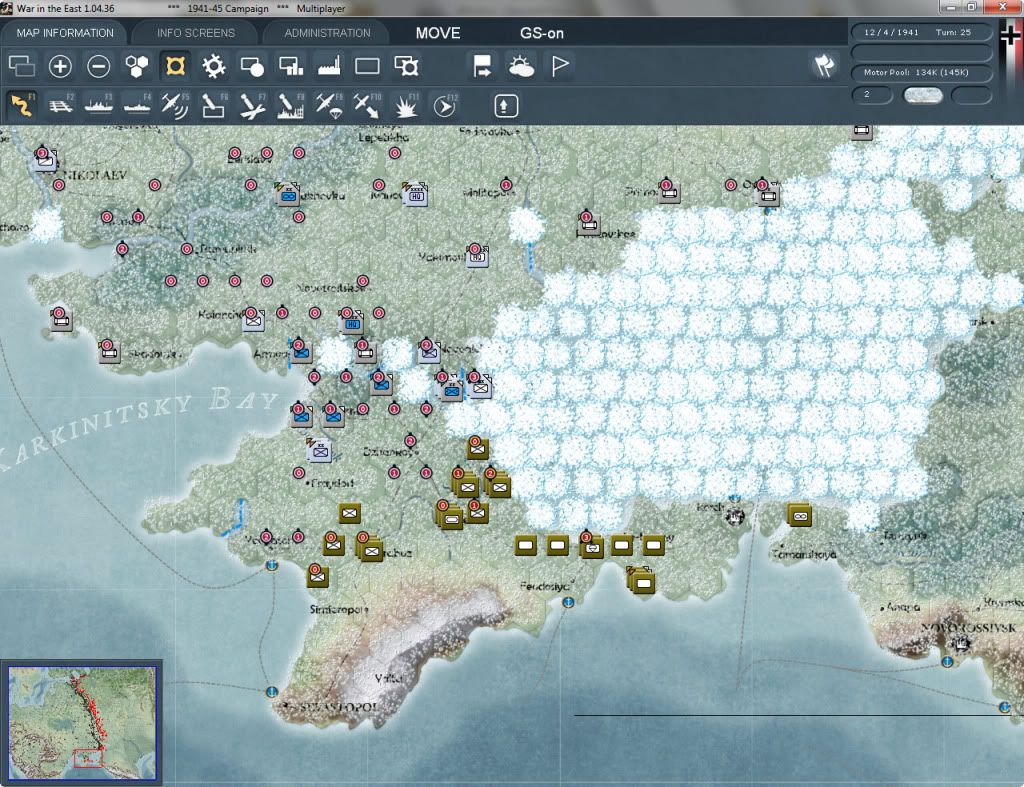Click the date field 12 / 4 / 1941
The width and height of the screenshot is (1024, 787).
pos(891,32)
